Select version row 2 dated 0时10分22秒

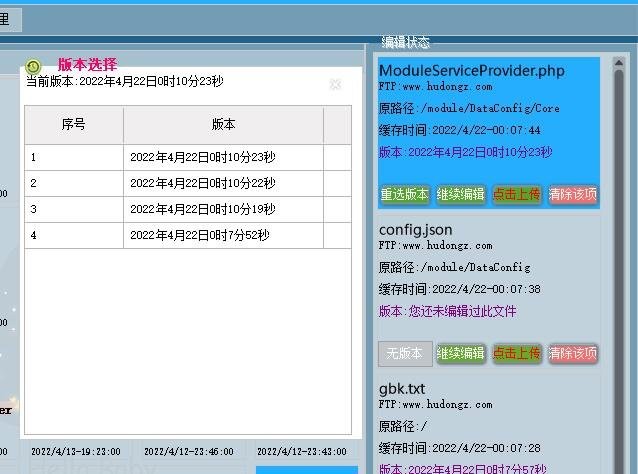(188, 183)
